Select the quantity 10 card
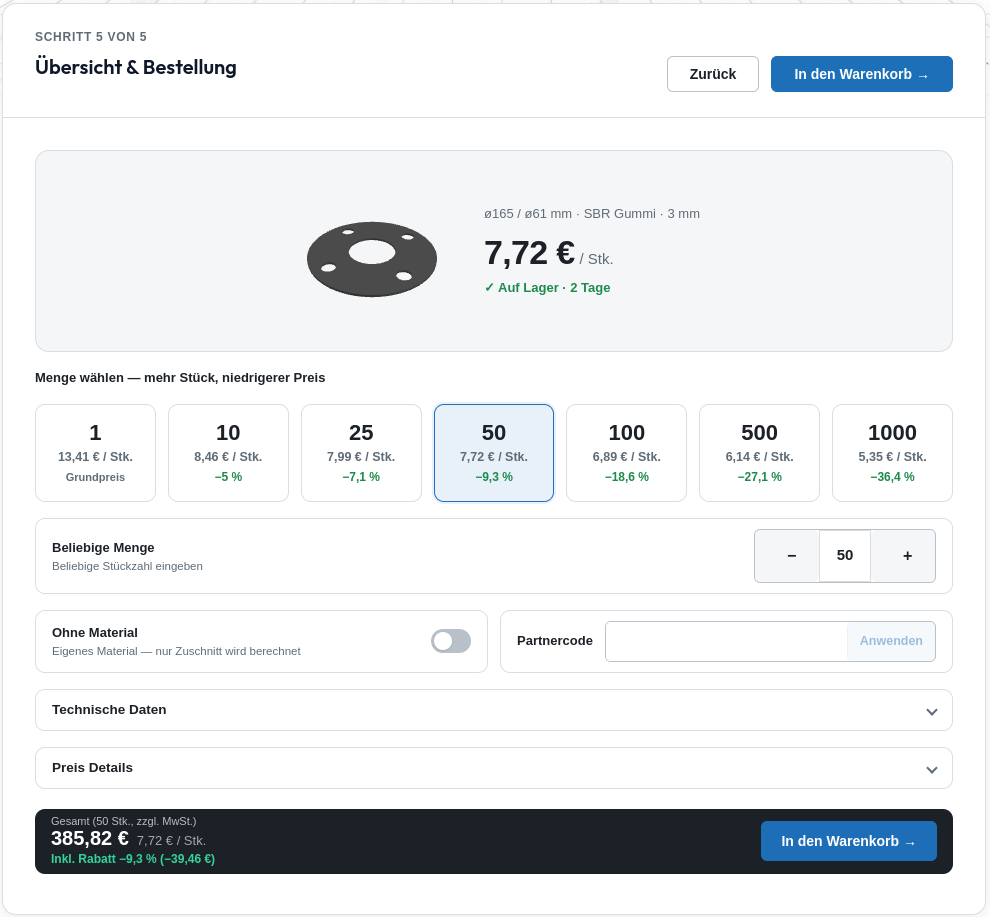 click(x=229, y=453)
